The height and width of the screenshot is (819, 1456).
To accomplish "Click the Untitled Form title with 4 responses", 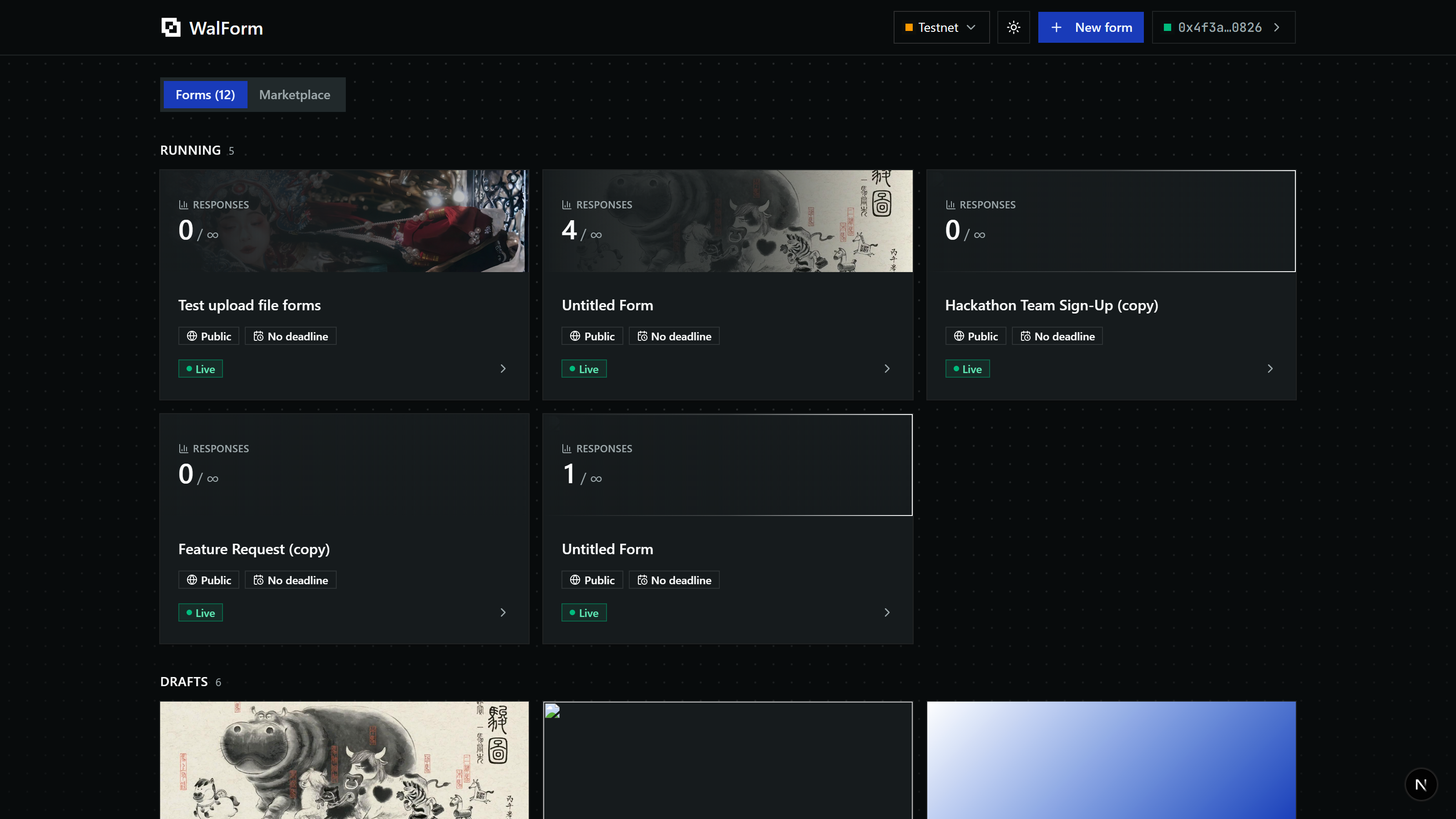I will (x=607, y=305).
